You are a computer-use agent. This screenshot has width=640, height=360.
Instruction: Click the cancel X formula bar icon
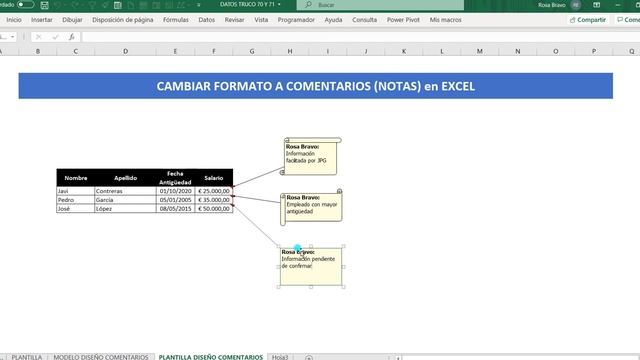[38, 37]
